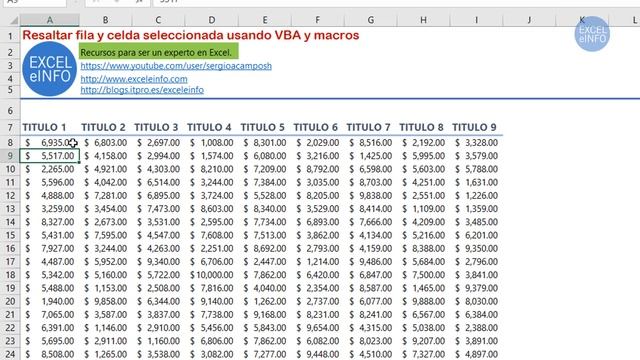Select the cell containing 2,265.00

tap(50, 169)
